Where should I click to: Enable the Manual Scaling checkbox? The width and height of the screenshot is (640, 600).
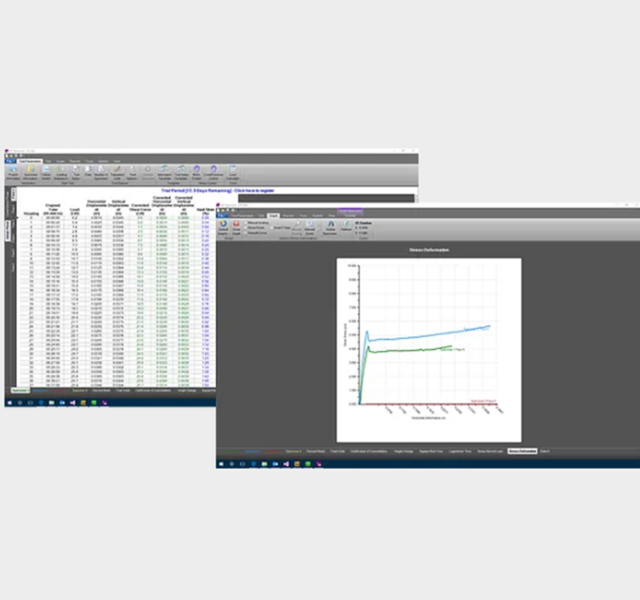tap(248, 222)
